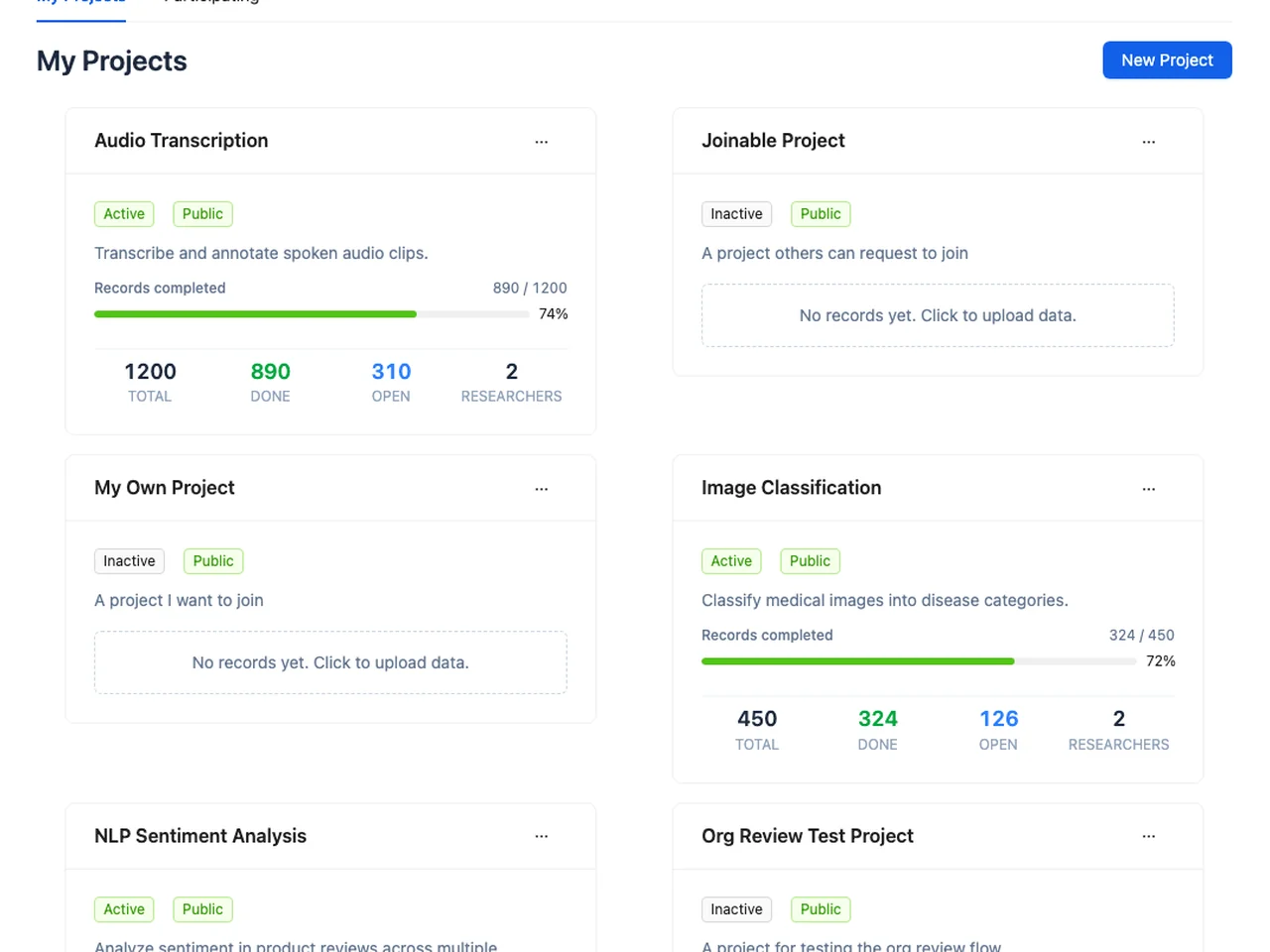Upload data via My Own Project's empty records box
This screenshot has height=952, width=1270.
[330, 662]
